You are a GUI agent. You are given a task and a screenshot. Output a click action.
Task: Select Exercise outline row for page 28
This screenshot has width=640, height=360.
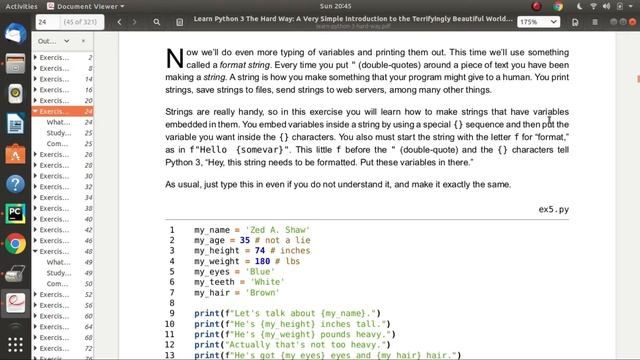tap(63, 165)
